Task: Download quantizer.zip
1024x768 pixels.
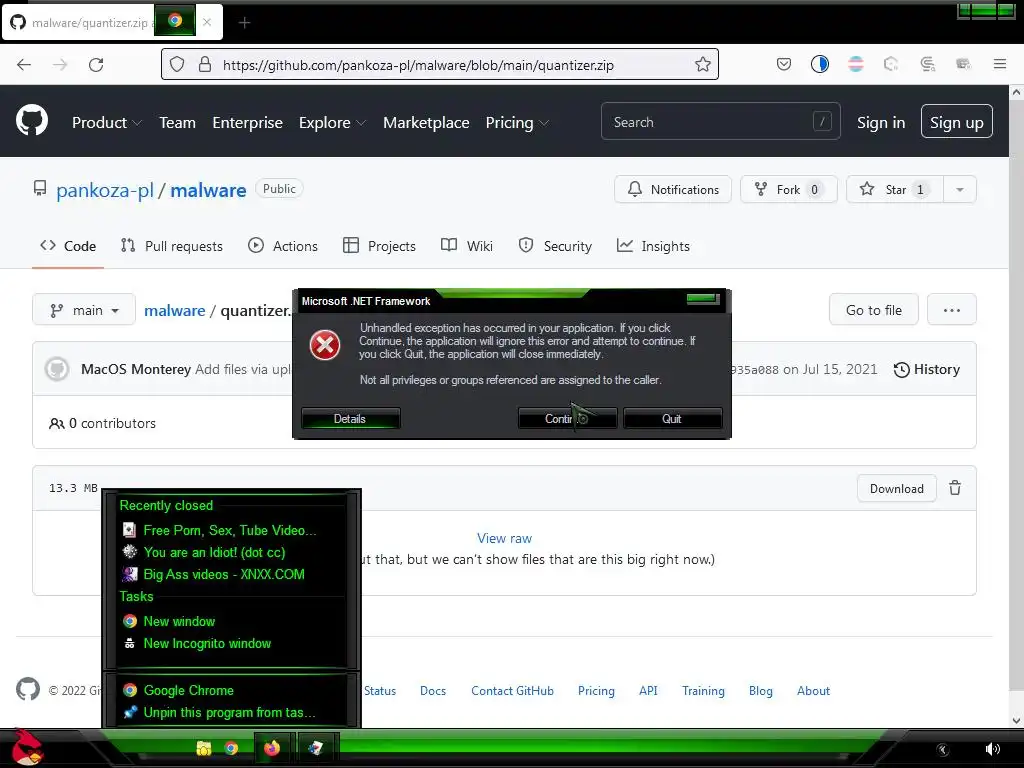Action: (x=897, y=488)
